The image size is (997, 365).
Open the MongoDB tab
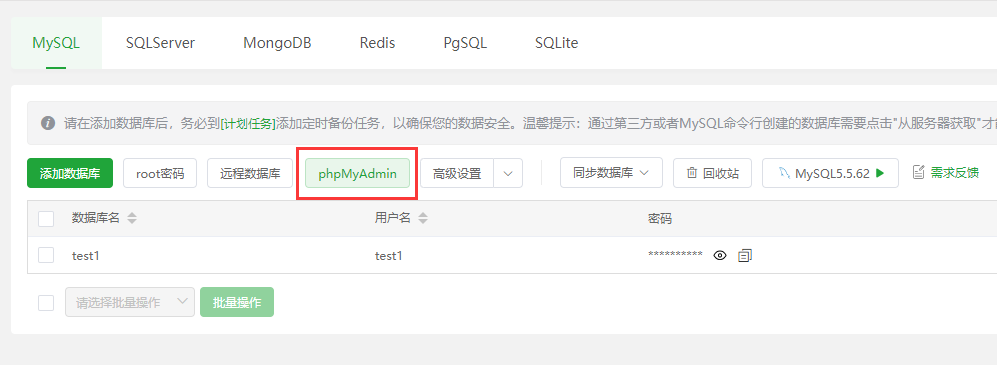(277, 43)
